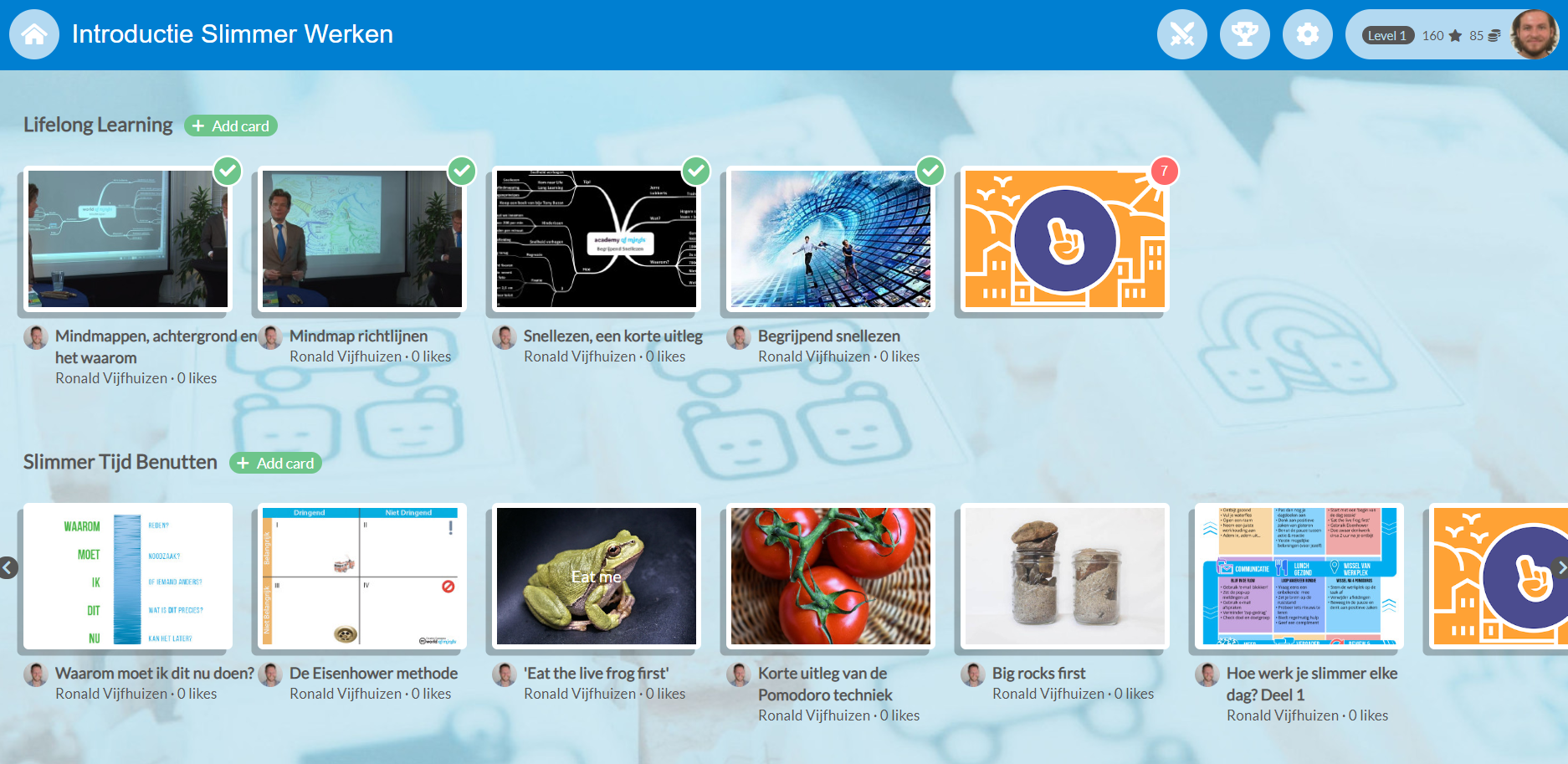This screenshot has height=764, width=1568.
Task: Click the coins icon next to 85
Action: 1494,35
